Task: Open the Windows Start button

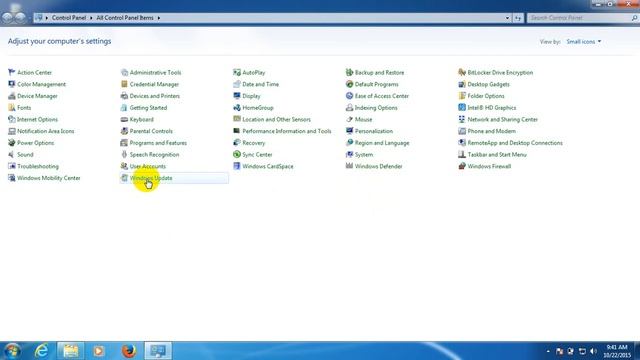Action: (x=12, y=351)
